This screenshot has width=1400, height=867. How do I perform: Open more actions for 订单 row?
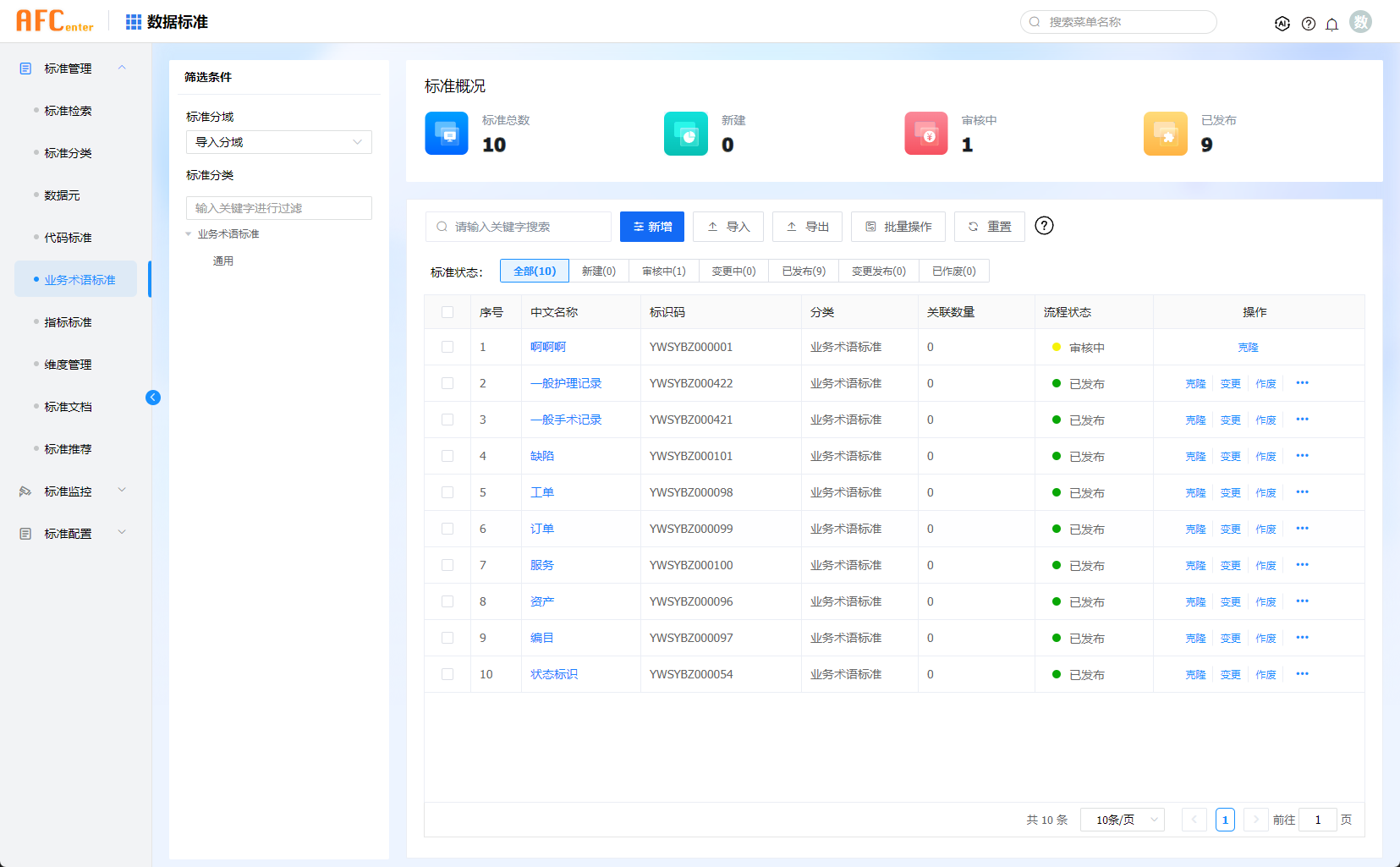(1303, 529)
